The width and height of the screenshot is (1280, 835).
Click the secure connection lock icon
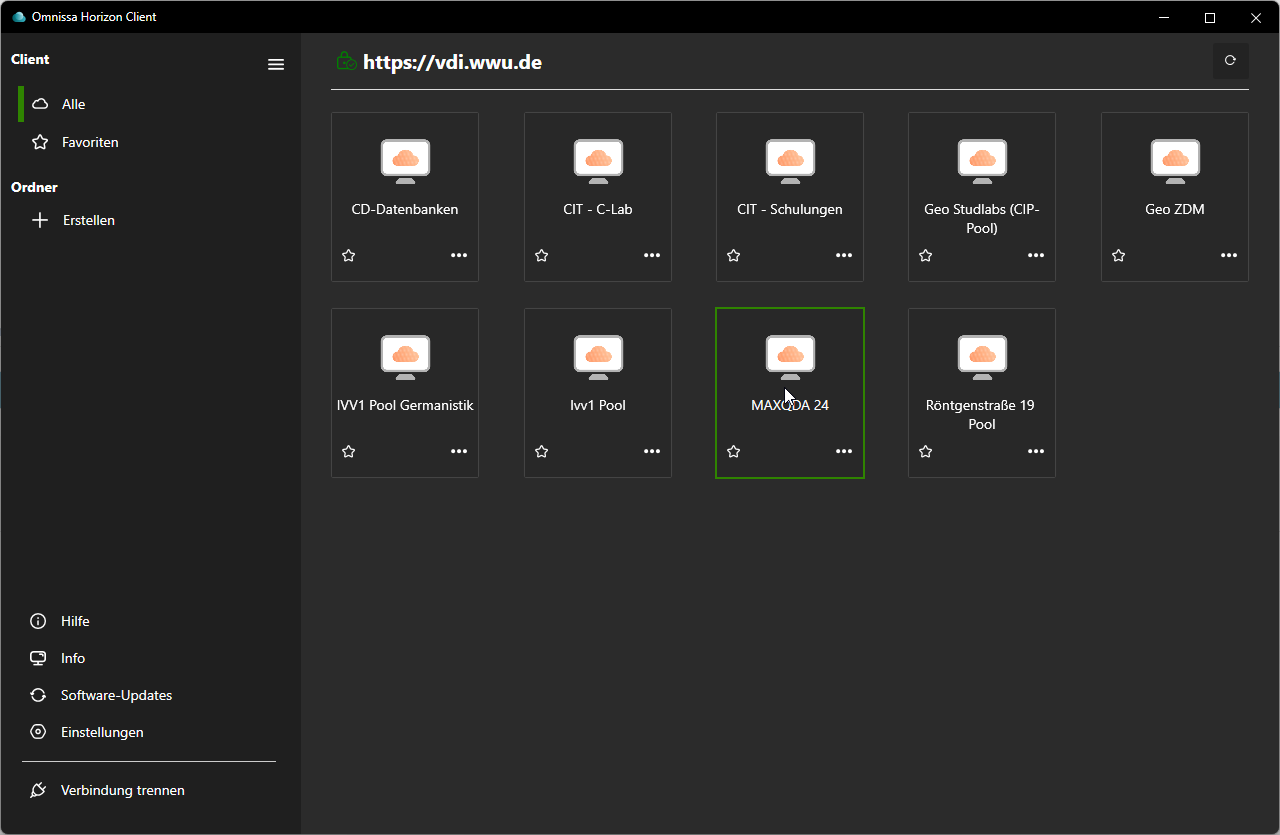point(346,62)
